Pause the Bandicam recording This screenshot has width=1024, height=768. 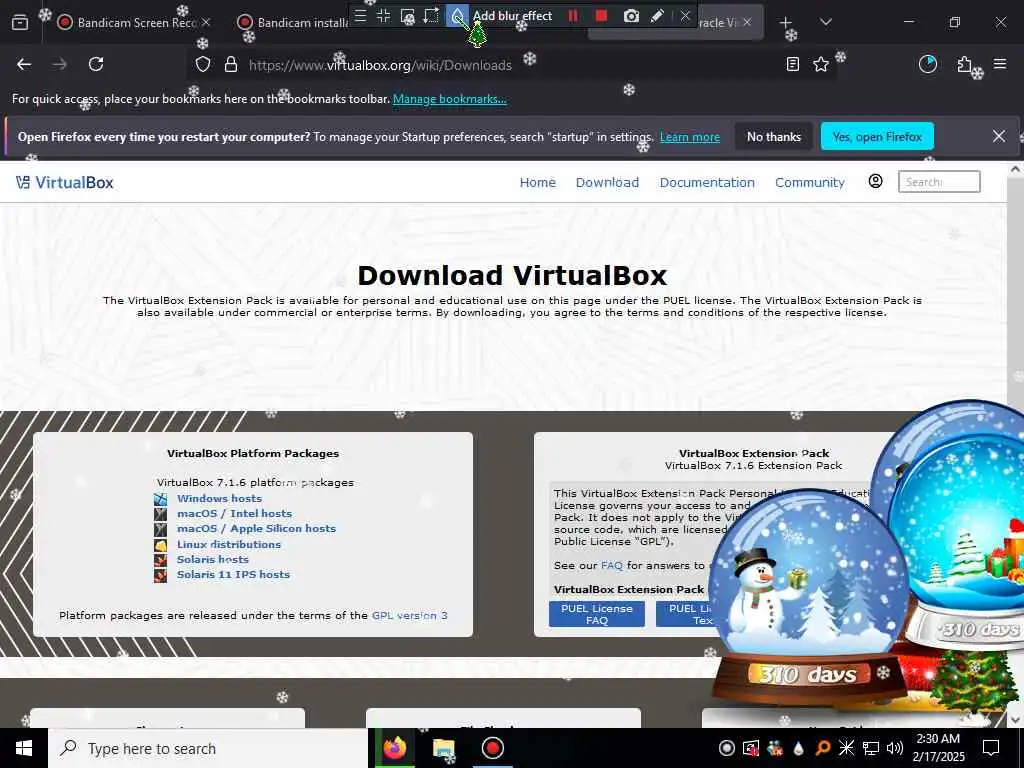[573, 16]
